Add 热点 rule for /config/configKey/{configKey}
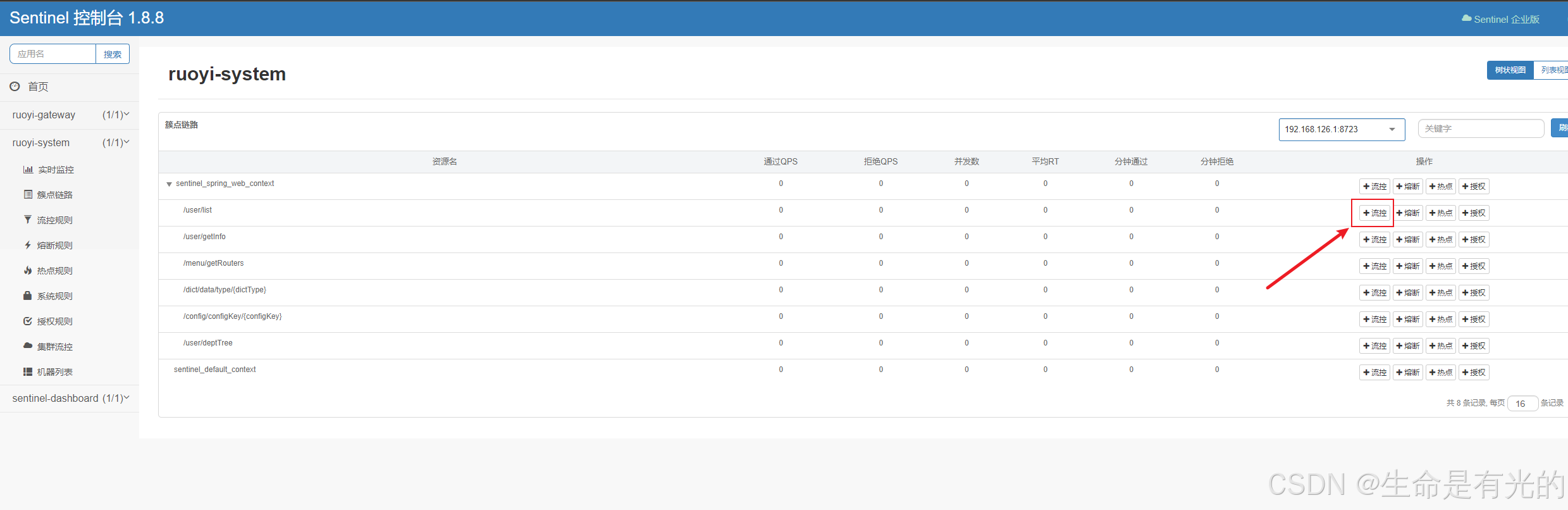Screen dimensions: 1568x510 (1440, 320)
